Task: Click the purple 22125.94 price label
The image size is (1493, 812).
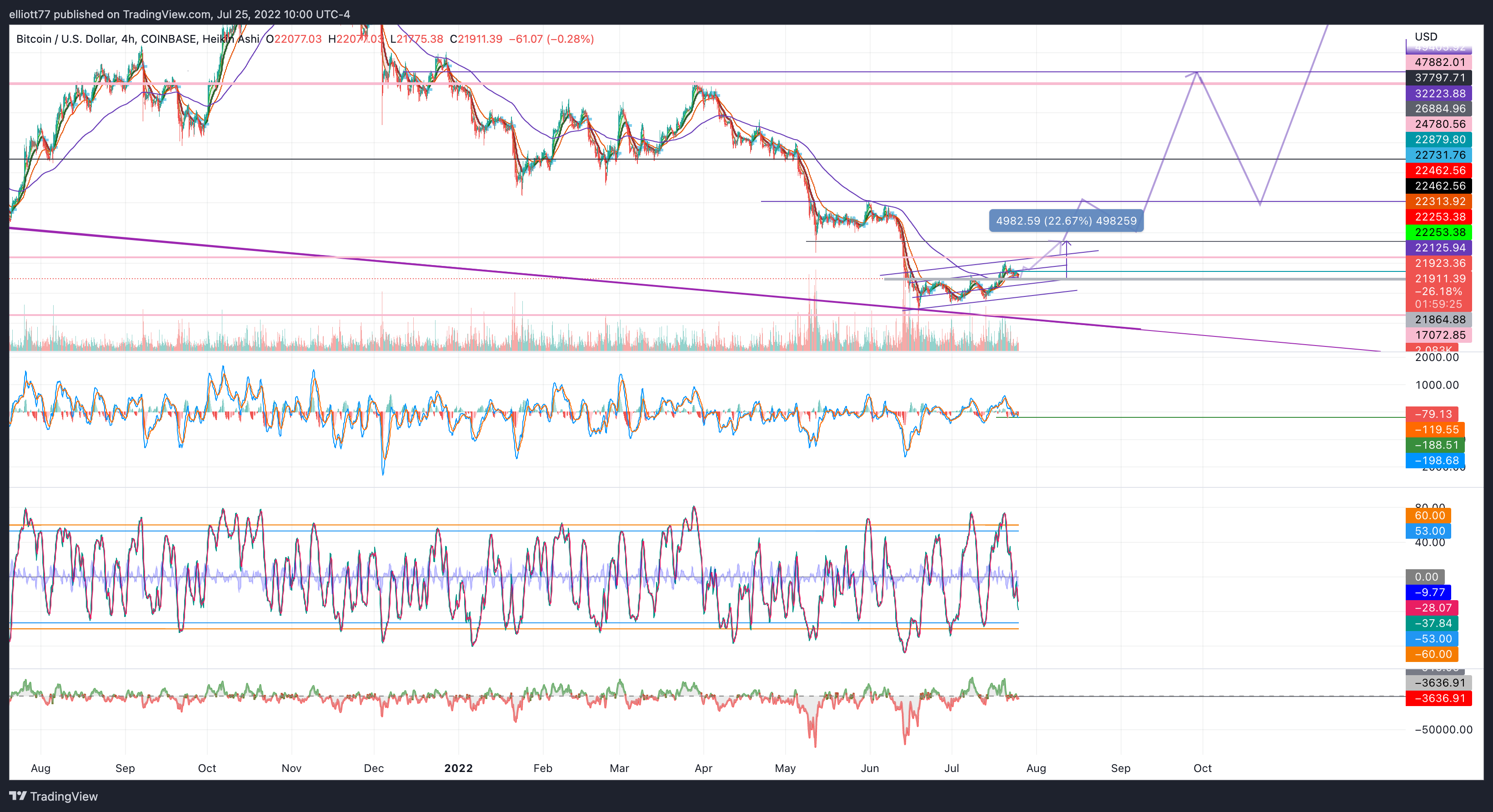Action: pos(1439,247)
